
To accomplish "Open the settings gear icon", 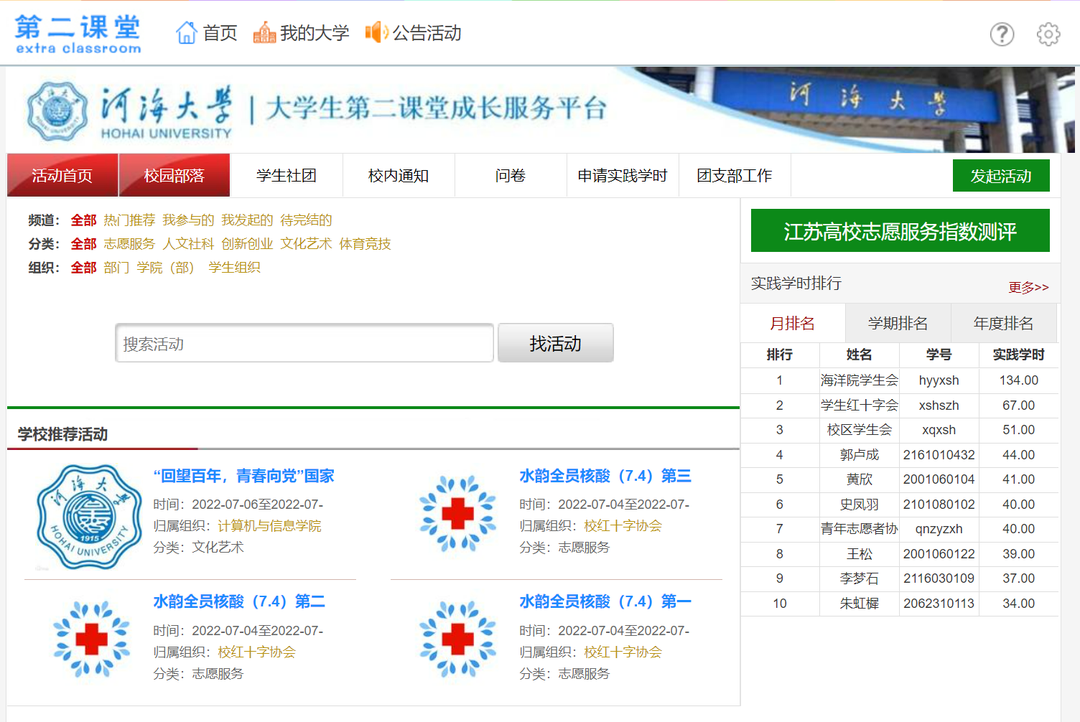I will 1047,34.
